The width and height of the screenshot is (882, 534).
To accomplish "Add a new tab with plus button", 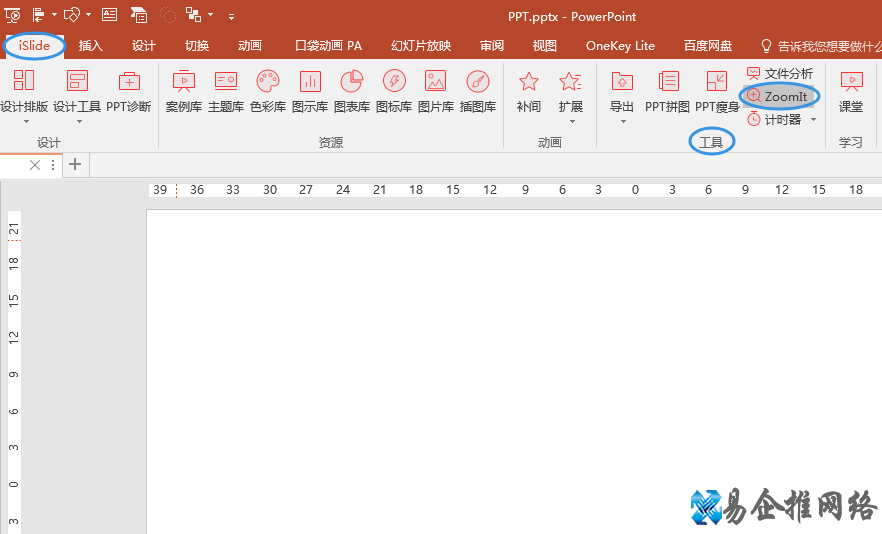I will click(x=75, y=165).
